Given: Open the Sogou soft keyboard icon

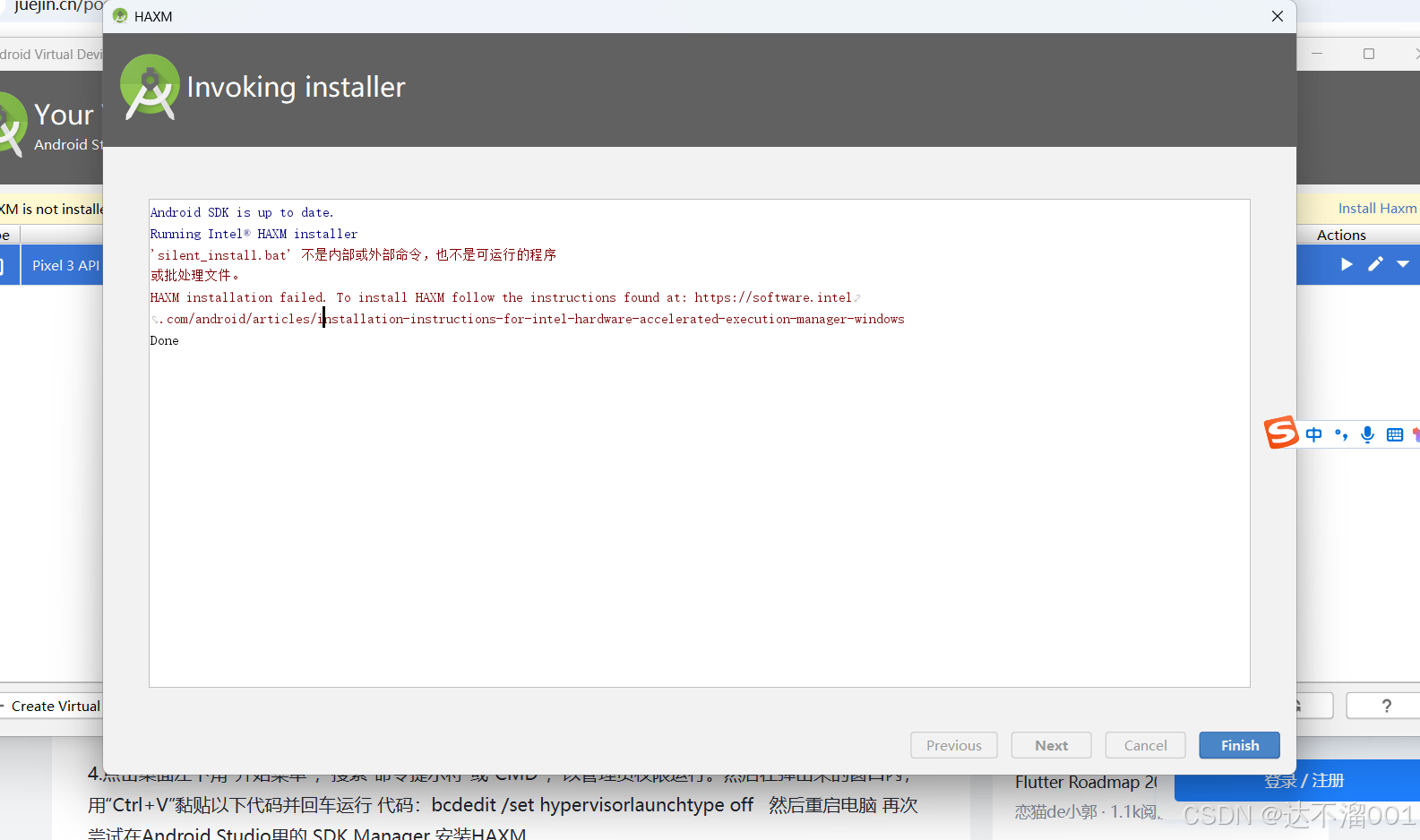Looking at the screenshot, I should click(x=1394, y=434).
